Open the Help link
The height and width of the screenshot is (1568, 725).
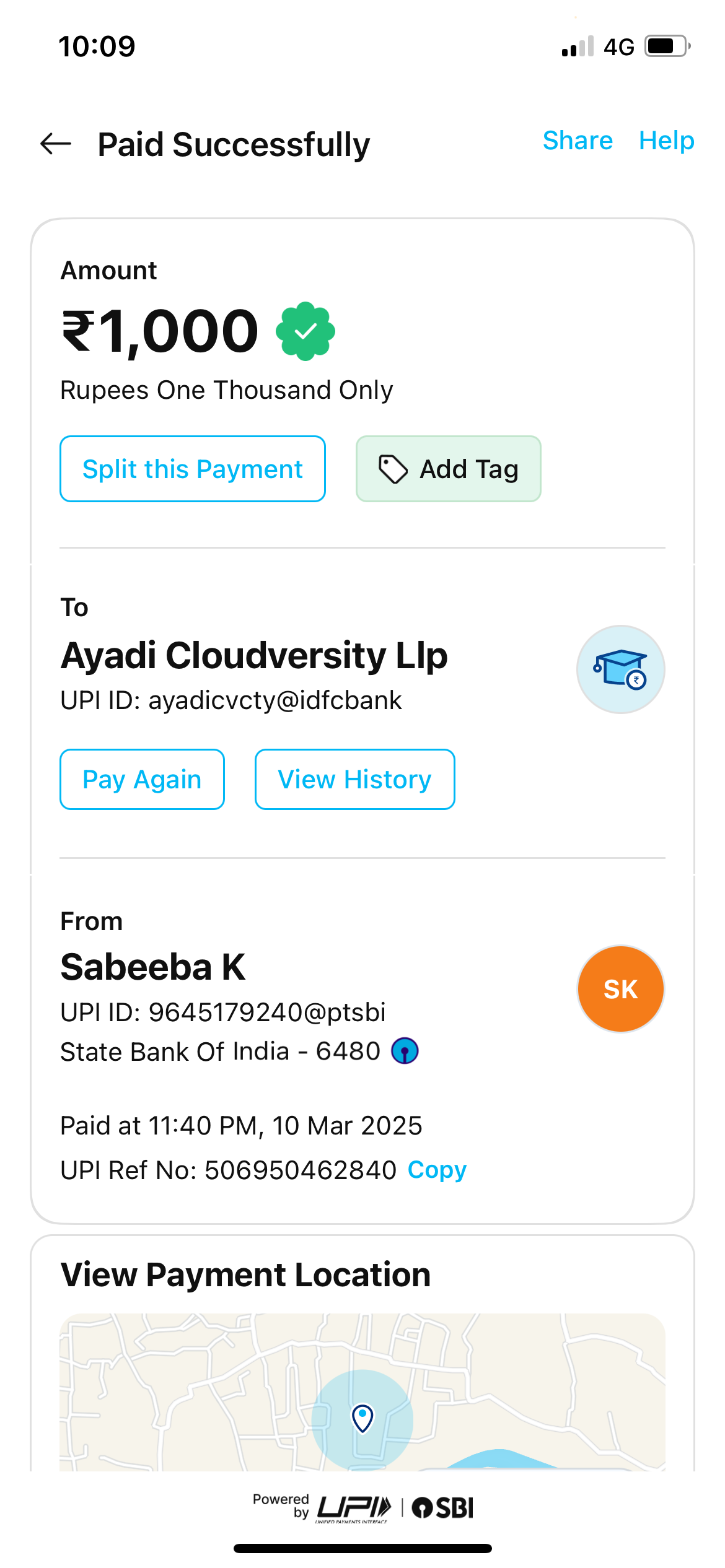point(666,141)
